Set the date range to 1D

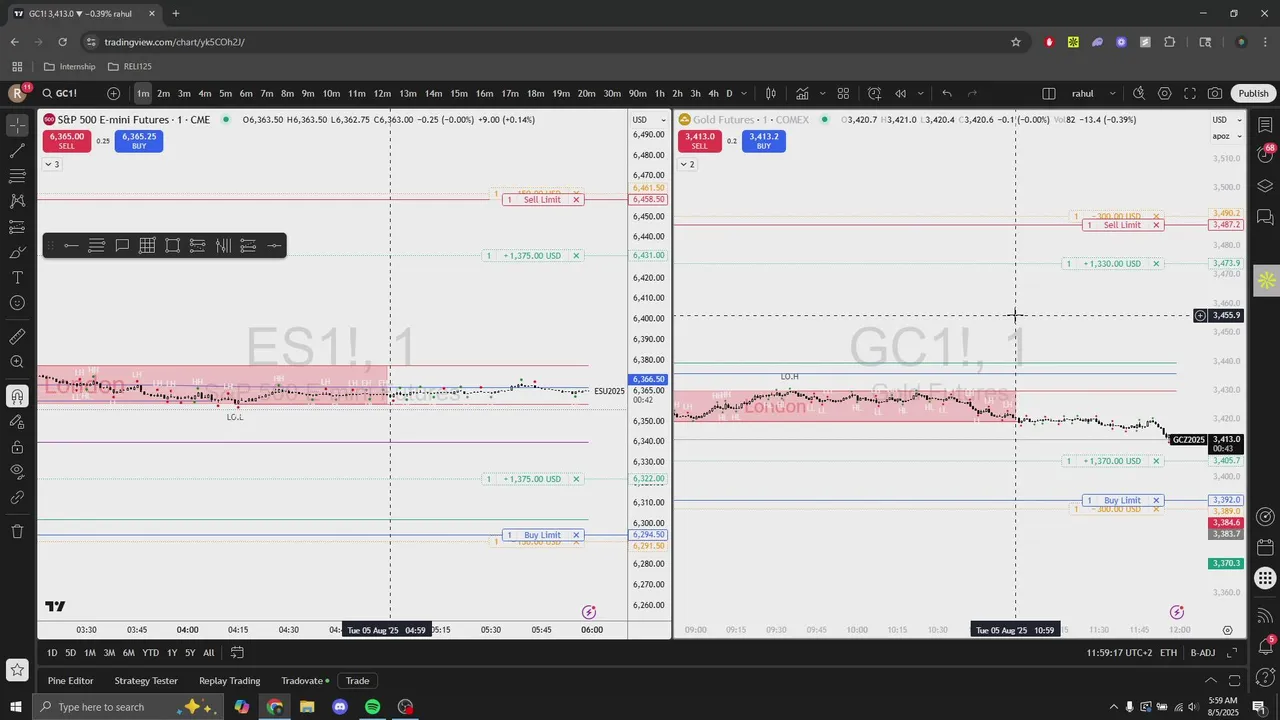[52, 653]
